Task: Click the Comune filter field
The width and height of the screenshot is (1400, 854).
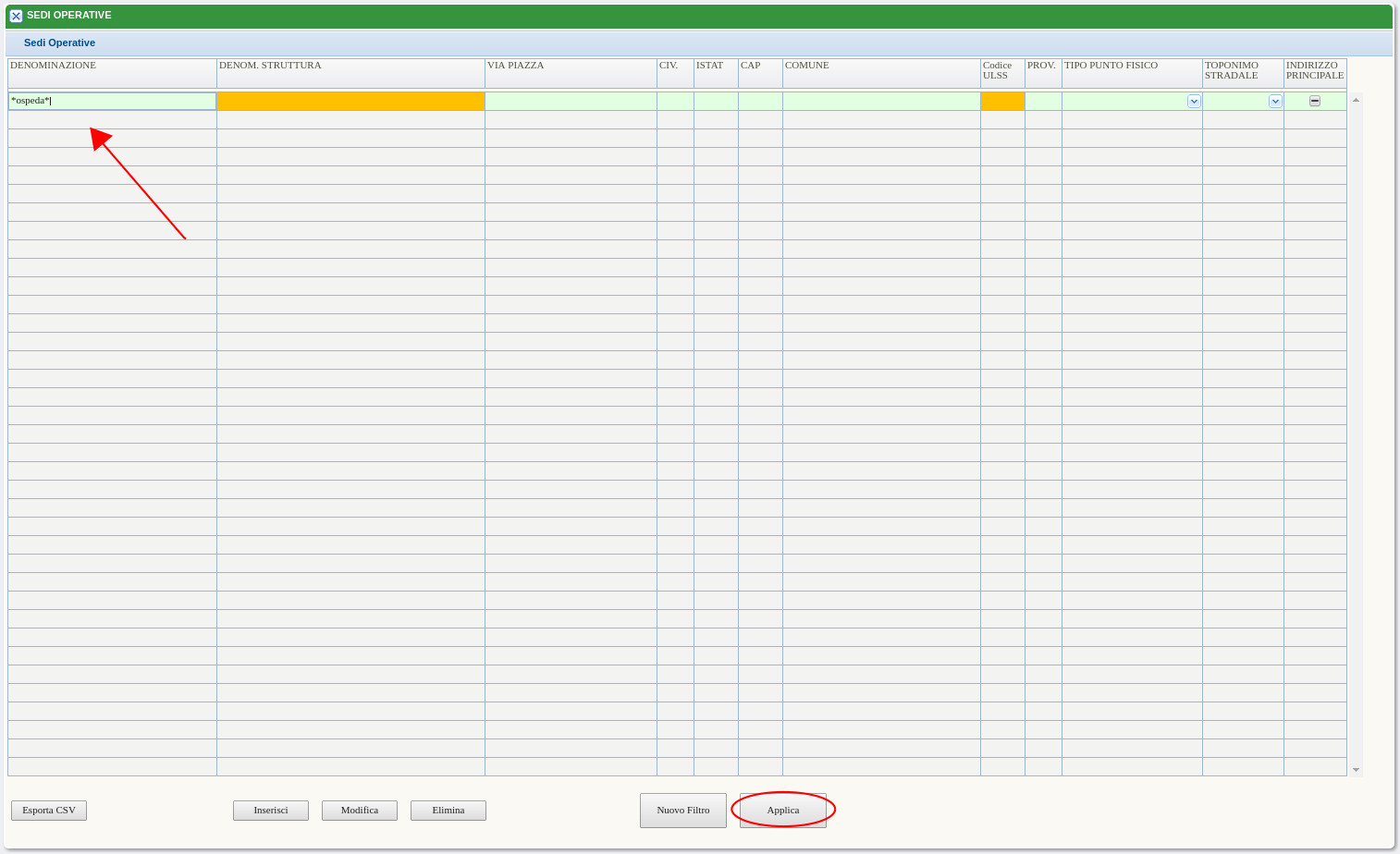Action: tap(881, 102)
